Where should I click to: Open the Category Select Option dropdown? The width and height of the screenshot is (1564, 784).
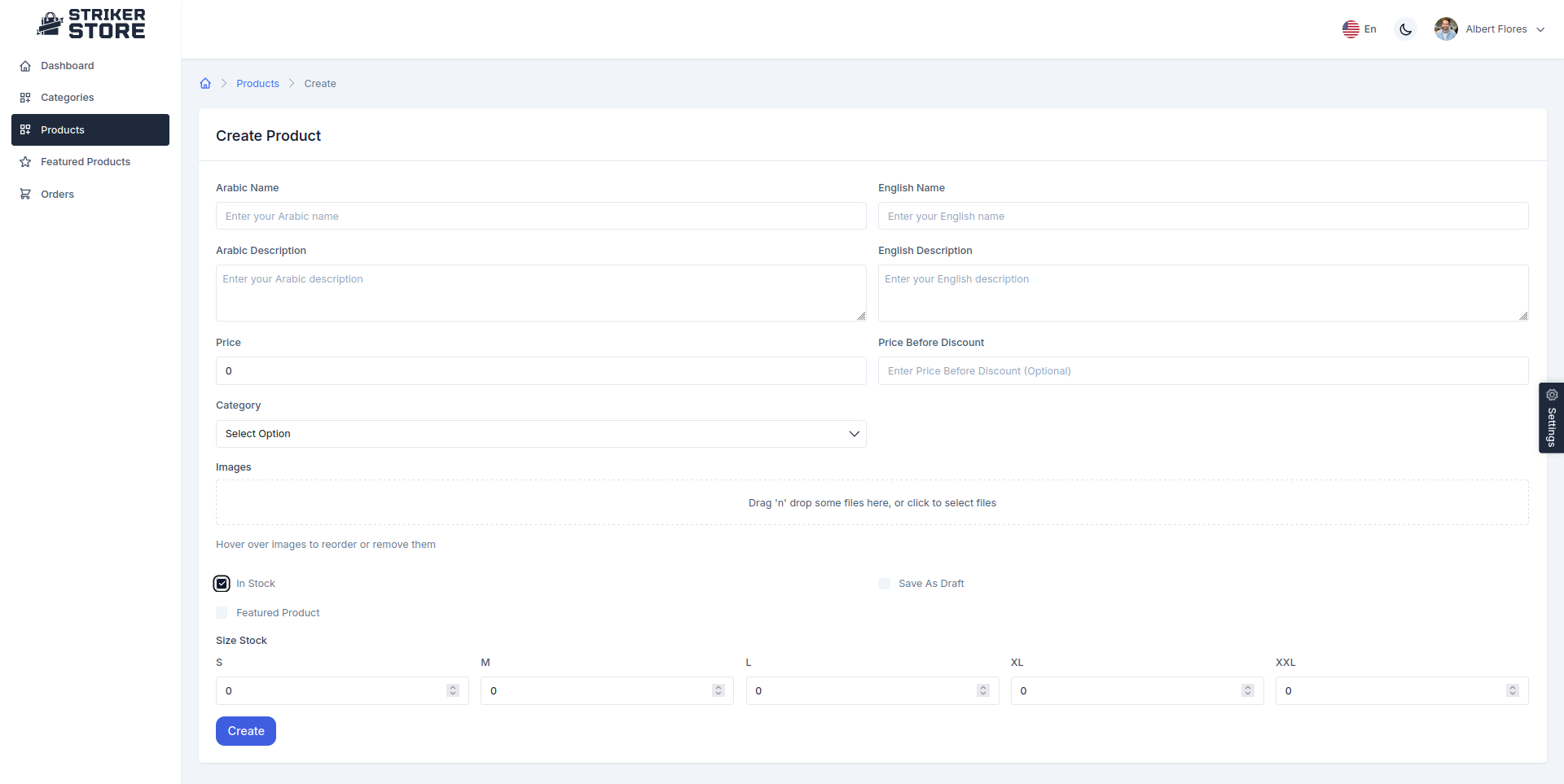pos(540,434)
